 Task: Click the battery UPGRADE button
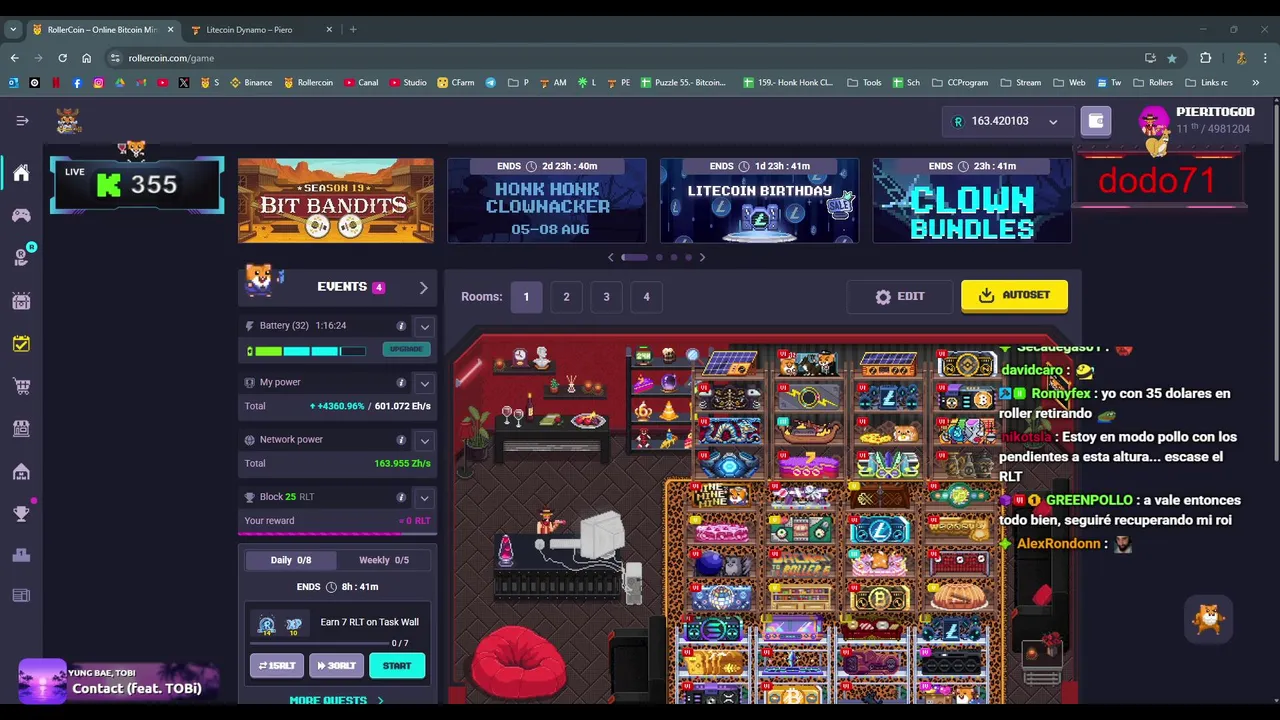coord(406,349)
